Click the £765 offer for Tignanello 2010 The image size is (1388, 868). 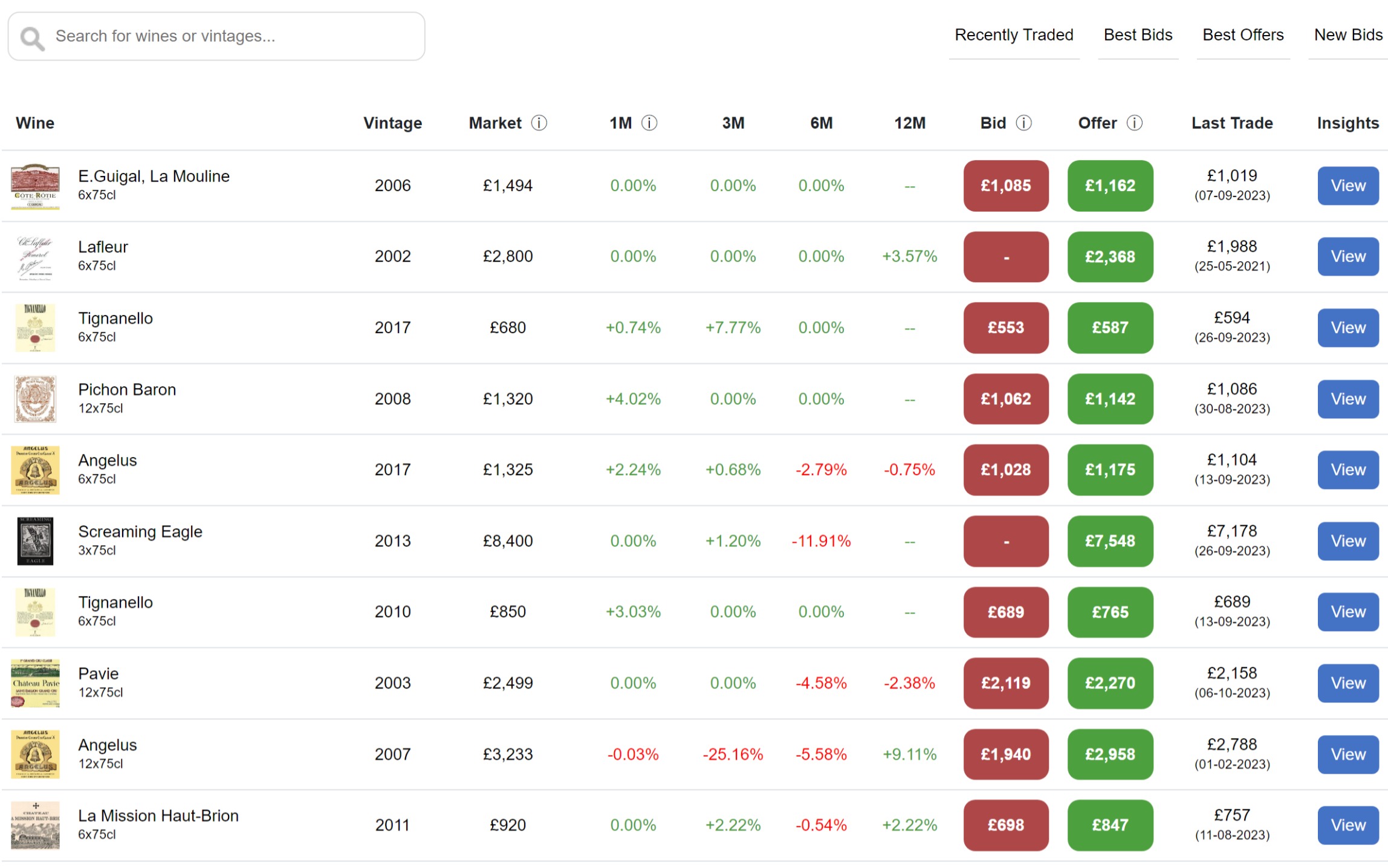(1110, 612)
